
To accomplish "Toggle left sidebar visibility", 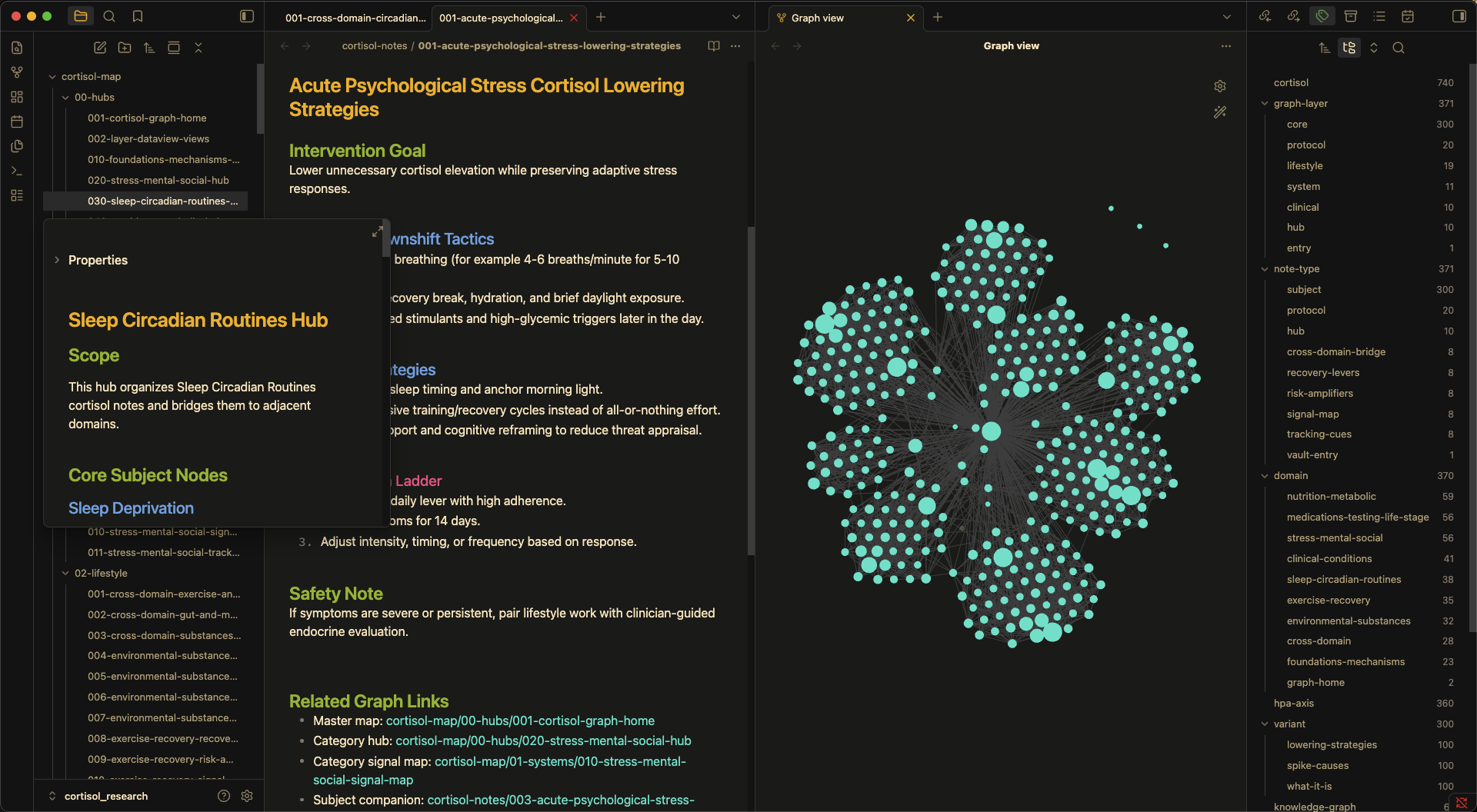I will [247, 16].
